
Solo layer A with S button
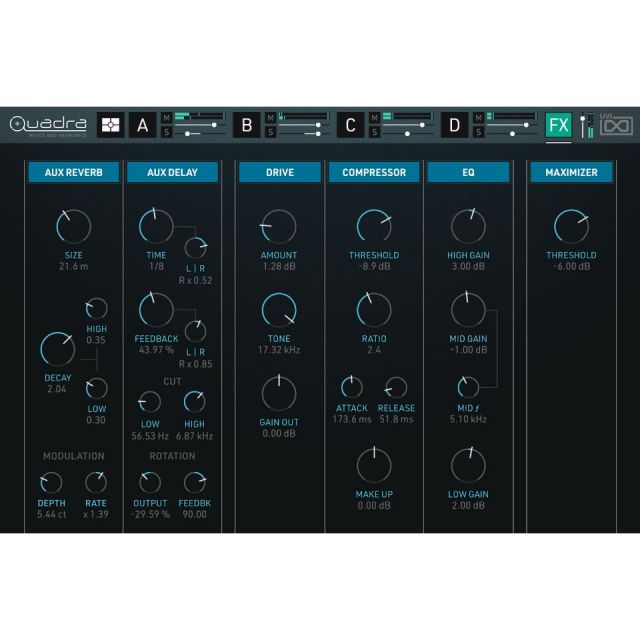coord(167,132)
